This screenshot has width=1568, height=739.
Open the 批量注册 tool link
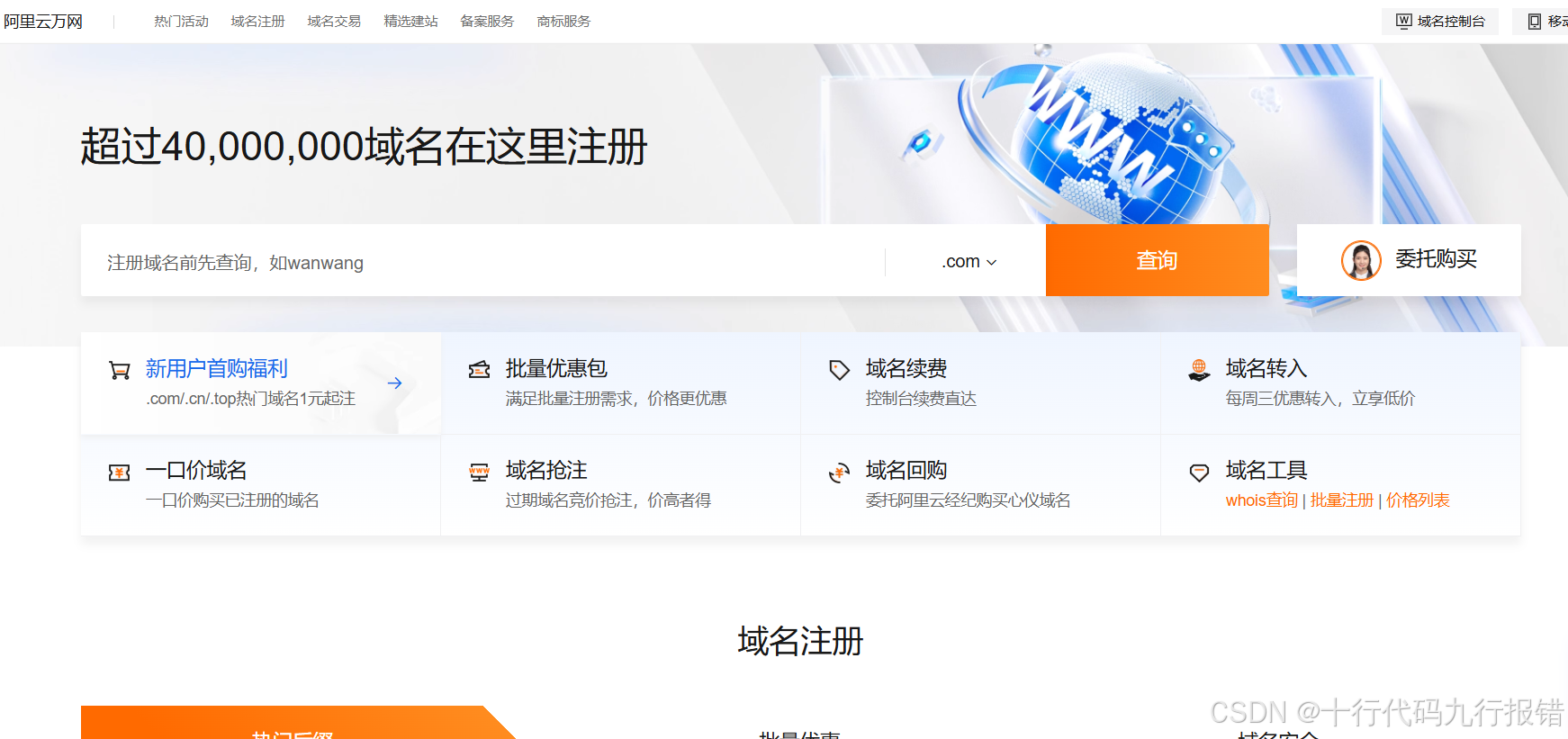coord(1342,500)
